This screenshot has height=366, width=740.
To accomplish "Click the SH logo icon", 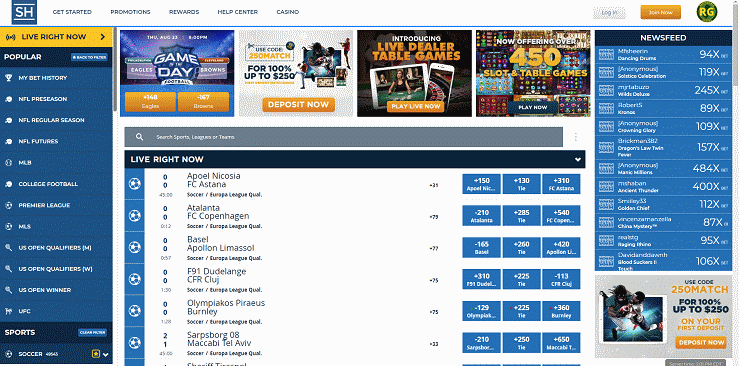I will 24,12.
